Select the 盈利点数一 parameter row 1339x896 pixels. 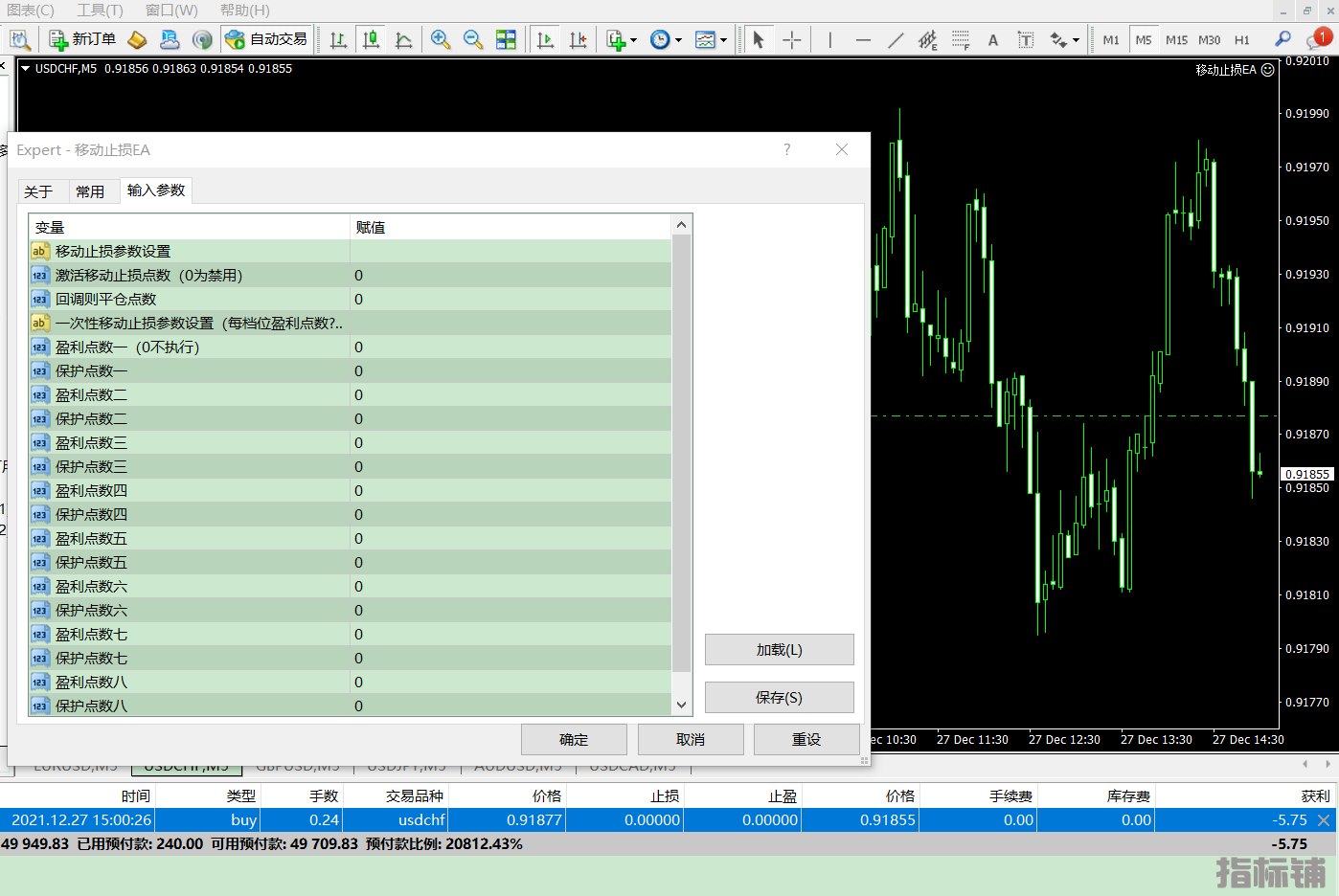coord(351,347)
